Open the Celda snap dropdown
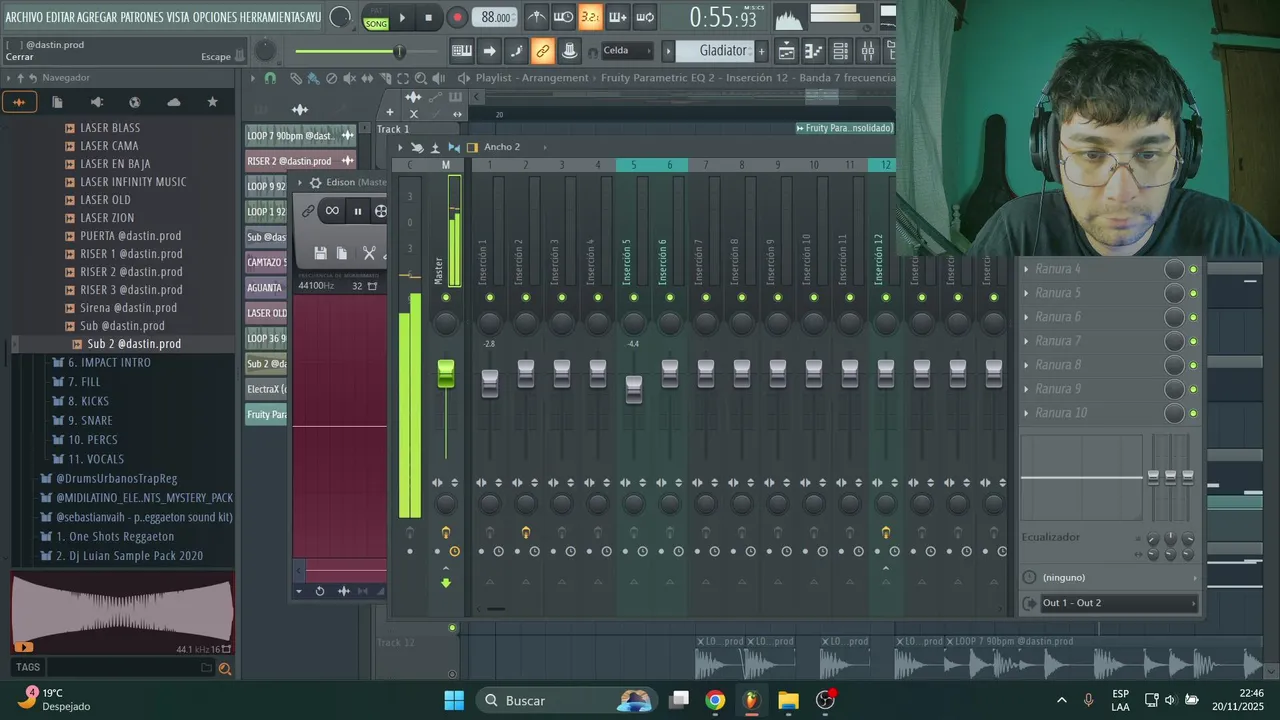The height and width of the screenshot is (720, 1280). coord(627,51)
